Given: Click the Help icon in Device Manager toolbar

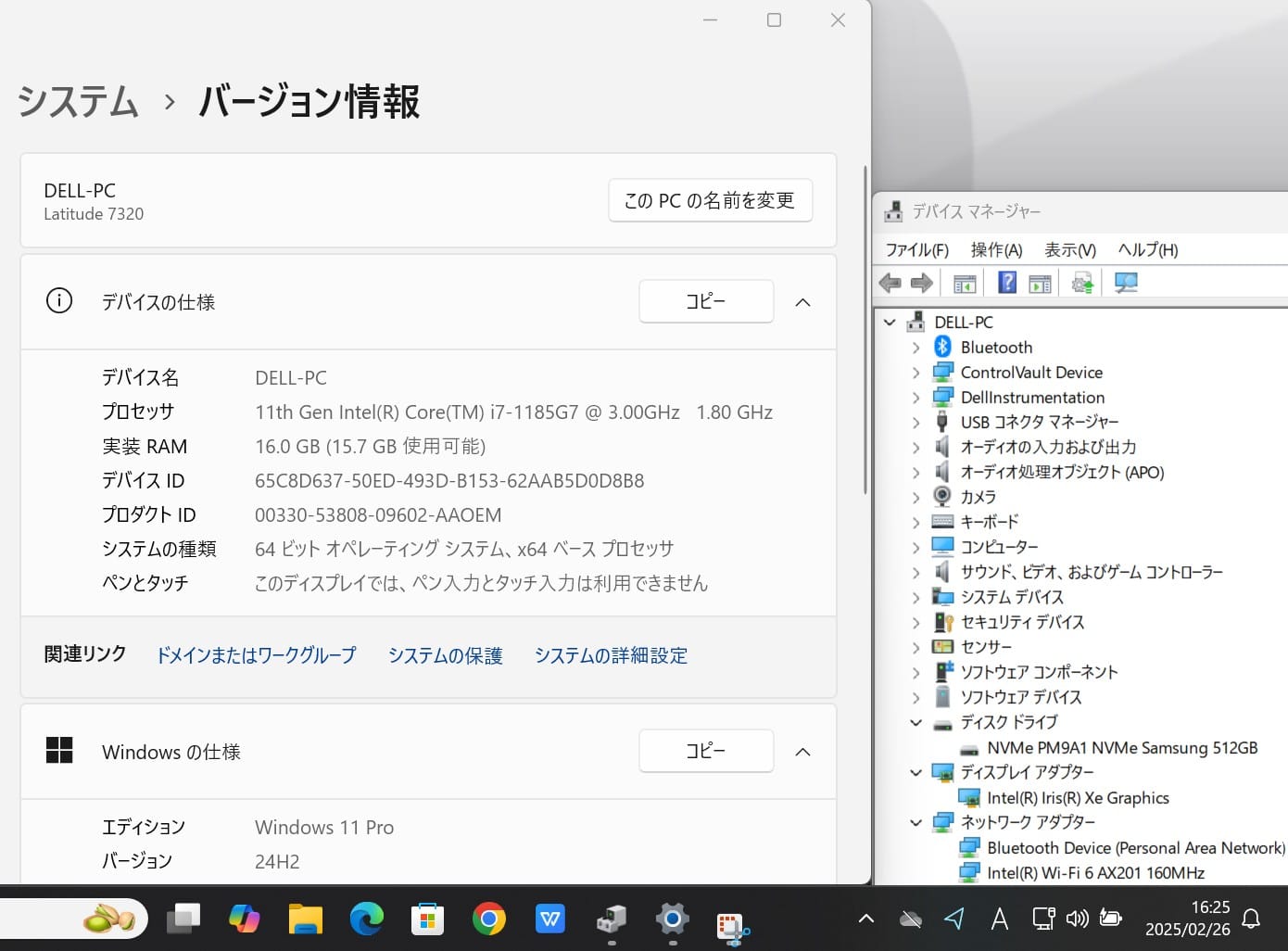Looking at the screenshot, I should click(1007, 283).
